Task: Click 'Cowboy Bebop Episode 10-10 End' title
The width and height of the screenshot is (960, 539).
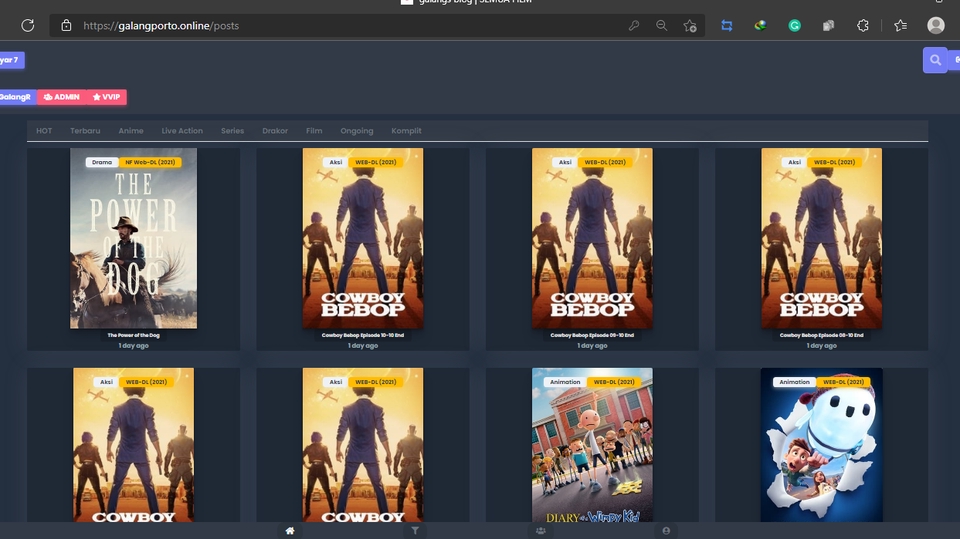Action: click(x=363, y=335)
